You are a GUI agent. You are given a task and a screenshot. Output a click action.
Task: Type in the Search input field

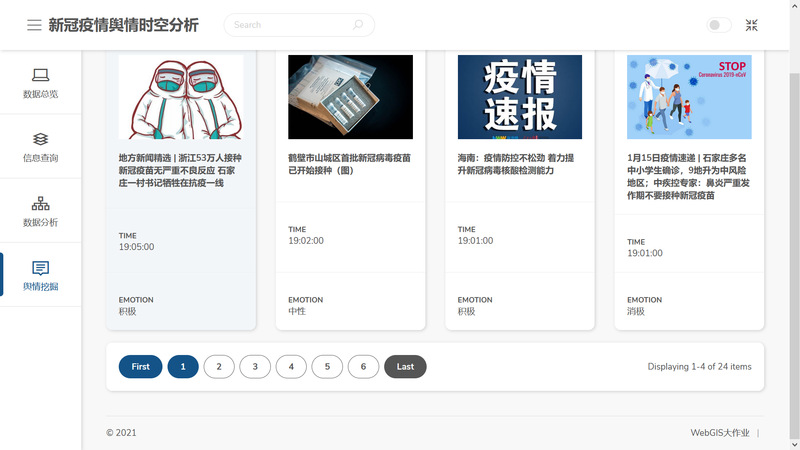pos(290,25)
